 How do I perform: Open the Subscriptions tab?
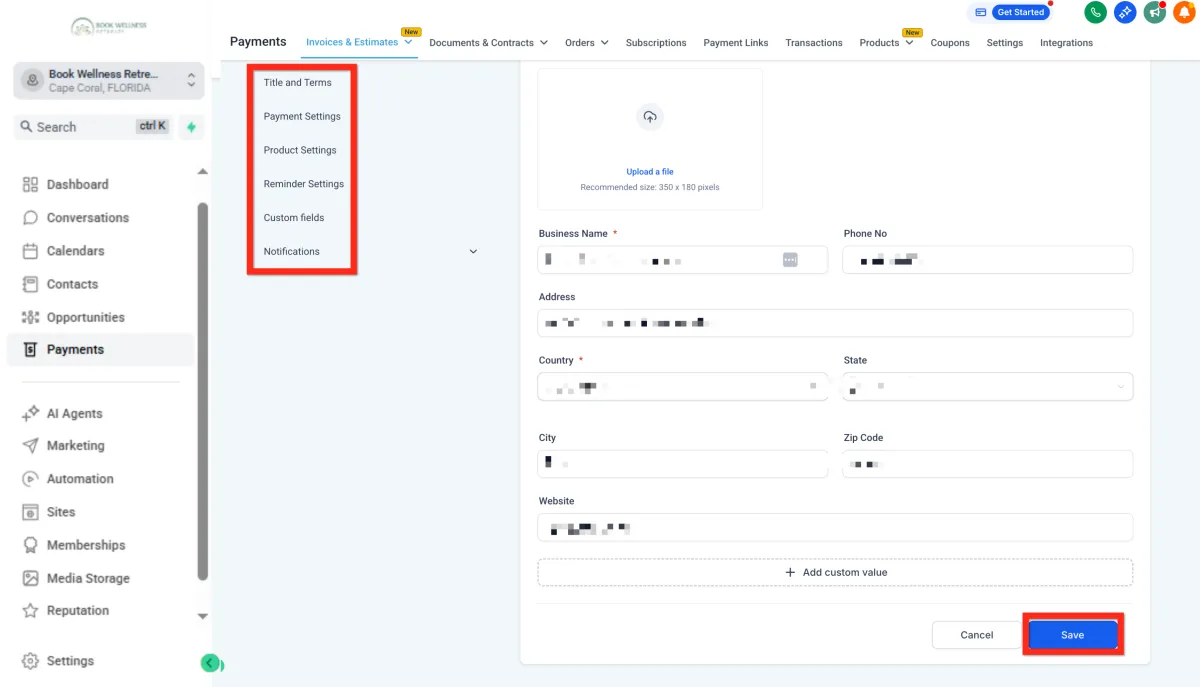(x=656, y=43)
